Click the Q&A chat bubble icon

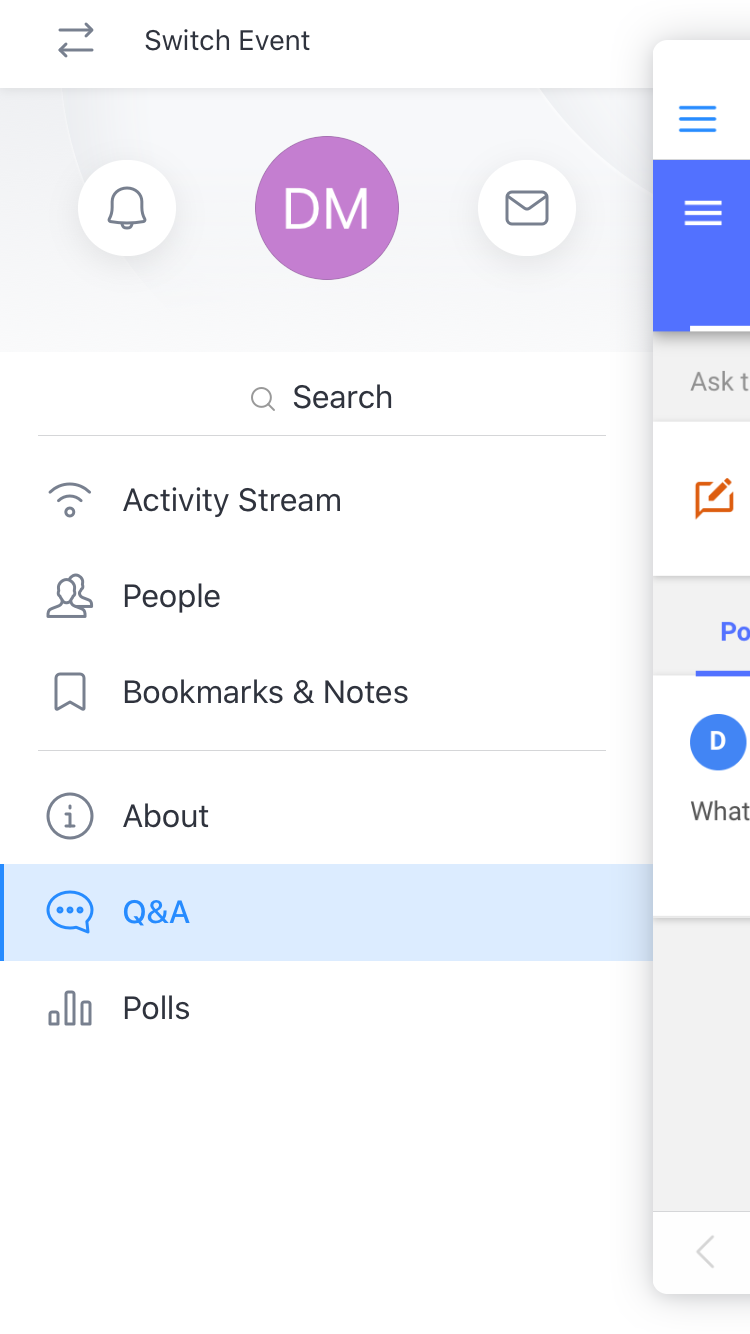70,912
